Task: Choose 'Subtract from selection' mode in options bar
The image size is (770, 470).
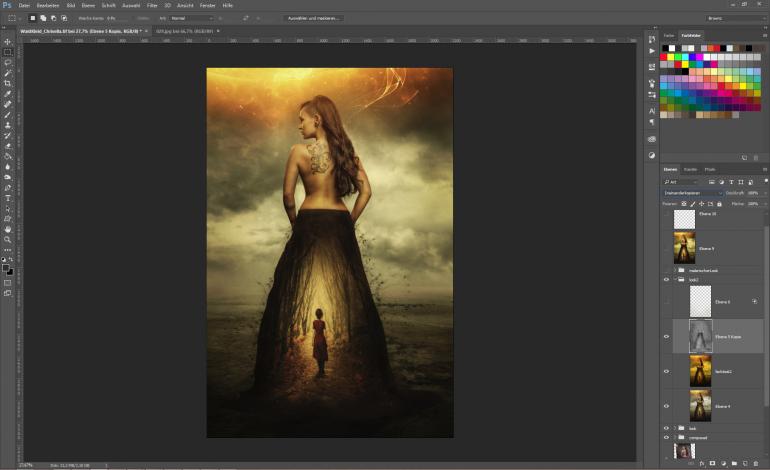Action: [54, 18]
